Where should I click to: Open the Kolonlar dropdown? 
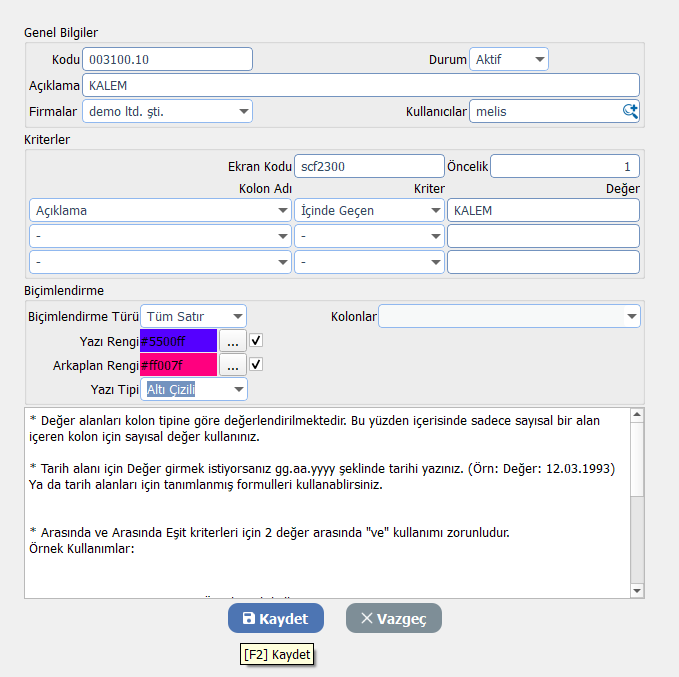pos(509,316)
